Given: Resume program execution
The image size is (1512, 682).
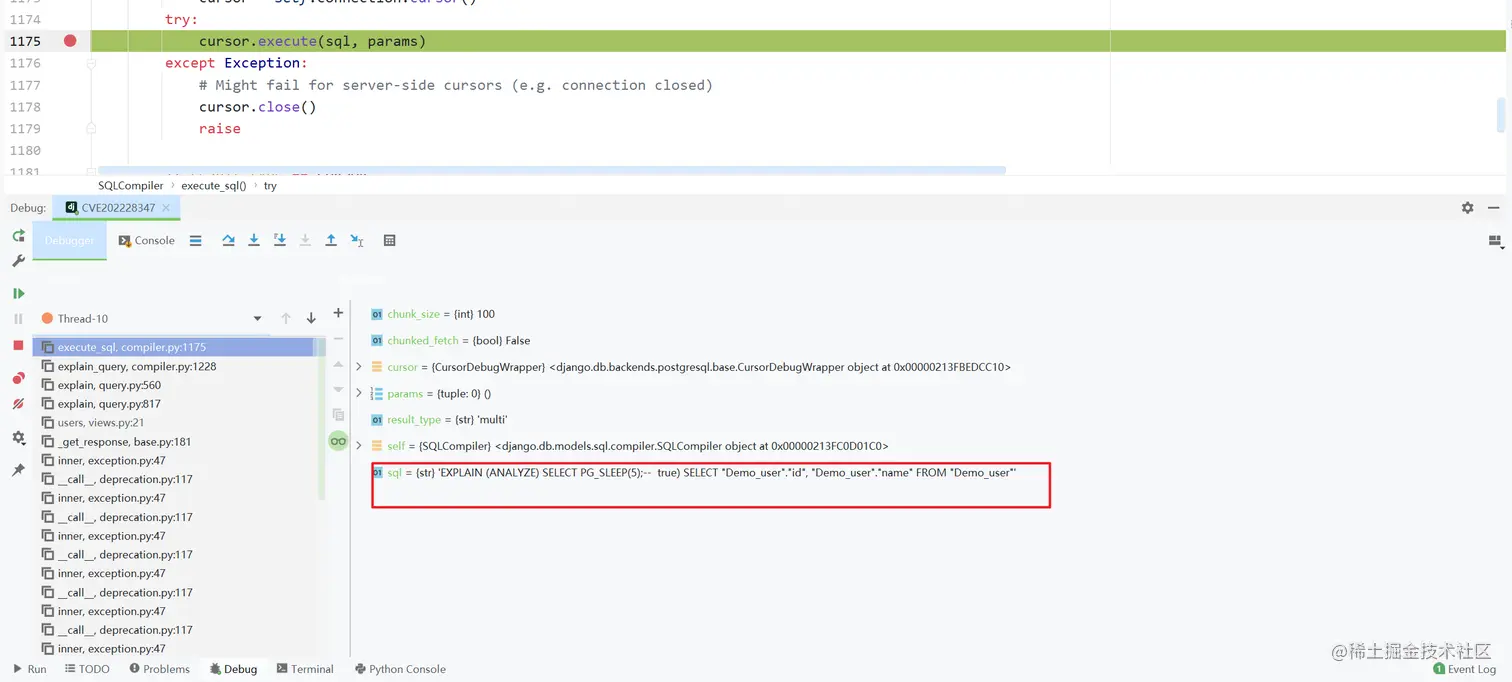Looking at the screenshot, I should (x=18, y=293).
